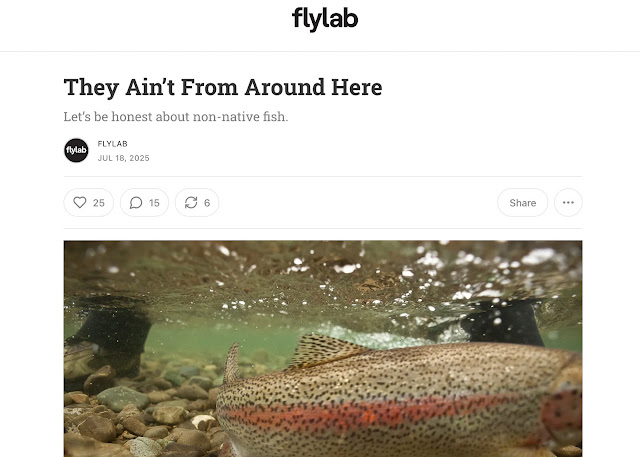Click the right wading boot in the photo

pos(502,322)
